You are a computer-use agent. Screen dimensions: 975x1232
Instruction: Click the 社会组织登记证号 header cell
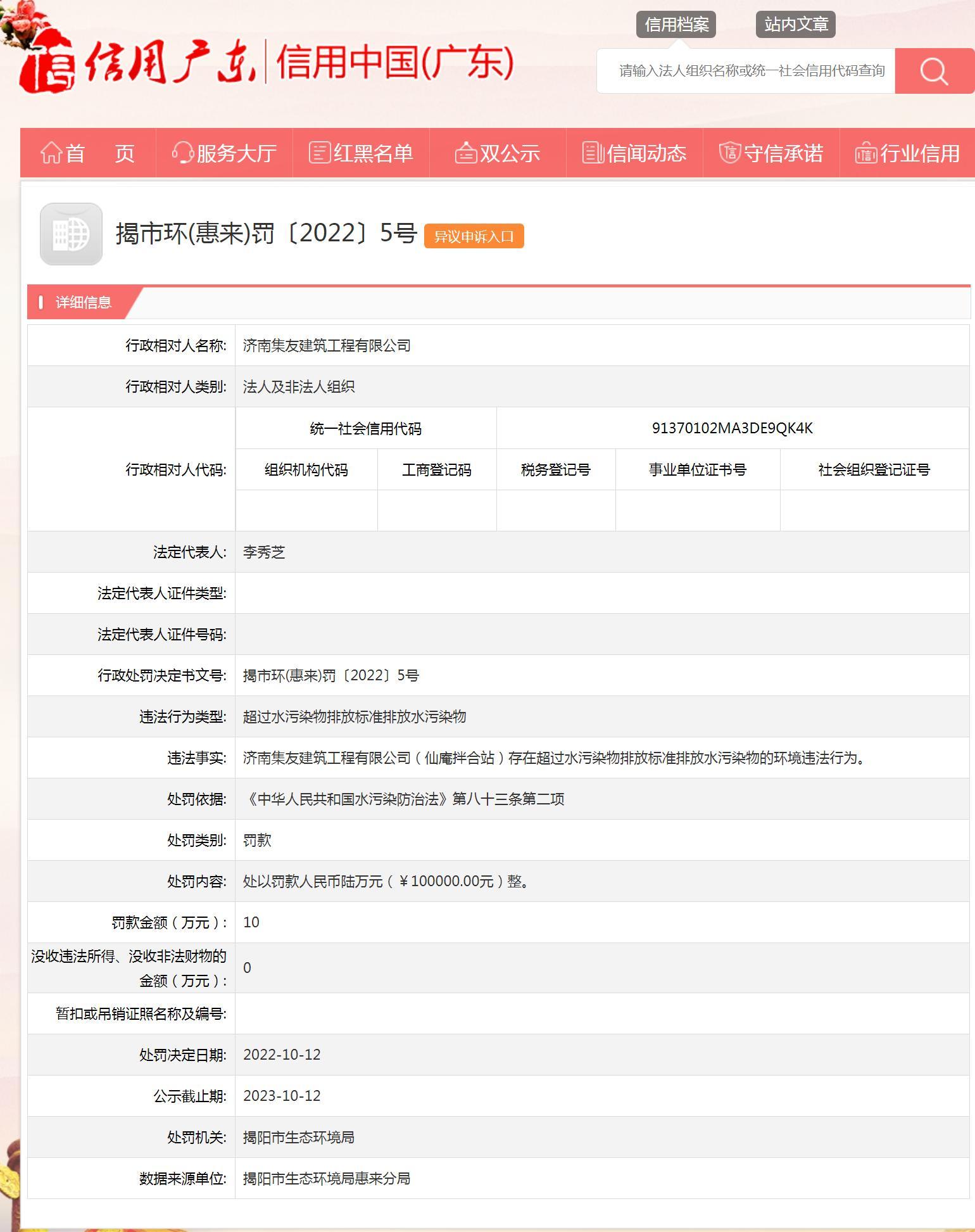(x=874, y=470)
